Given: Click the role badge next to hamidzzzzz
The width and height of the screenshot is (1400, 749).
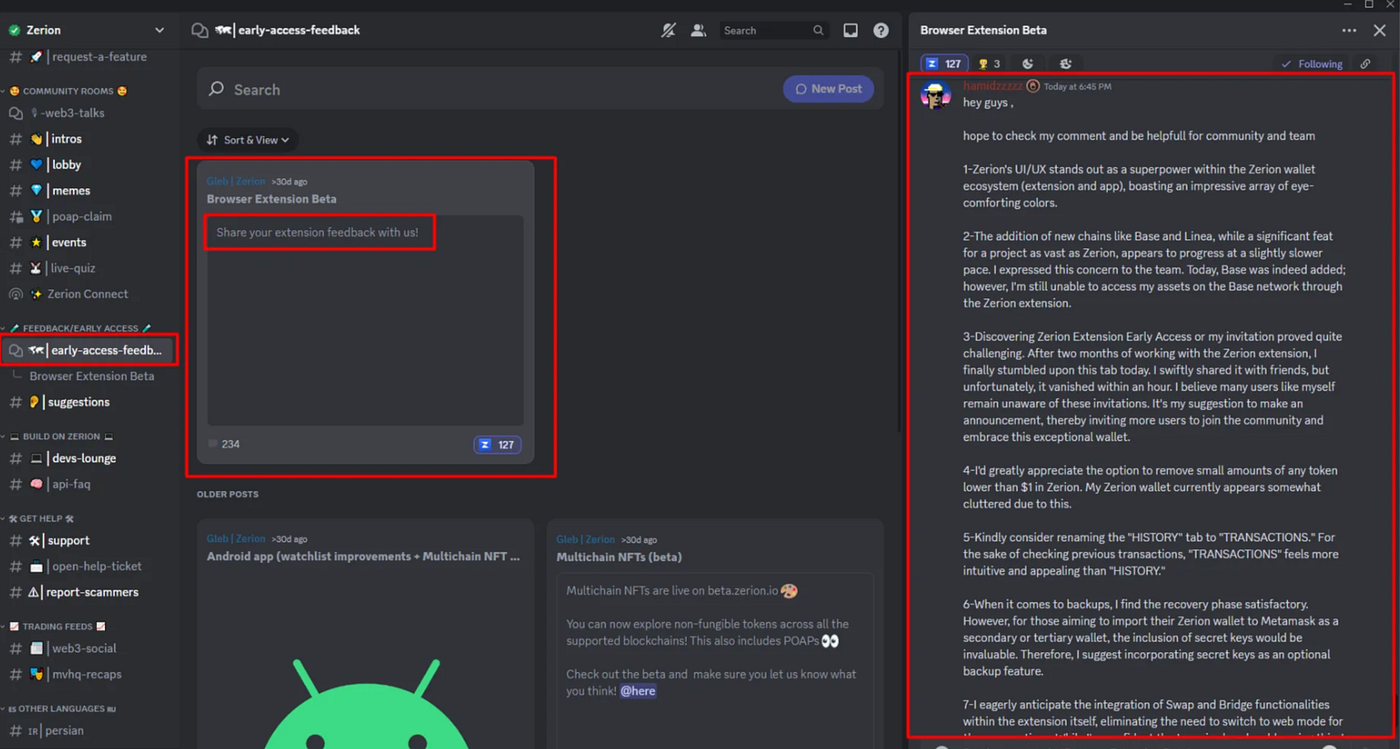Looking at the screenshot, I should pos(1033,87).
